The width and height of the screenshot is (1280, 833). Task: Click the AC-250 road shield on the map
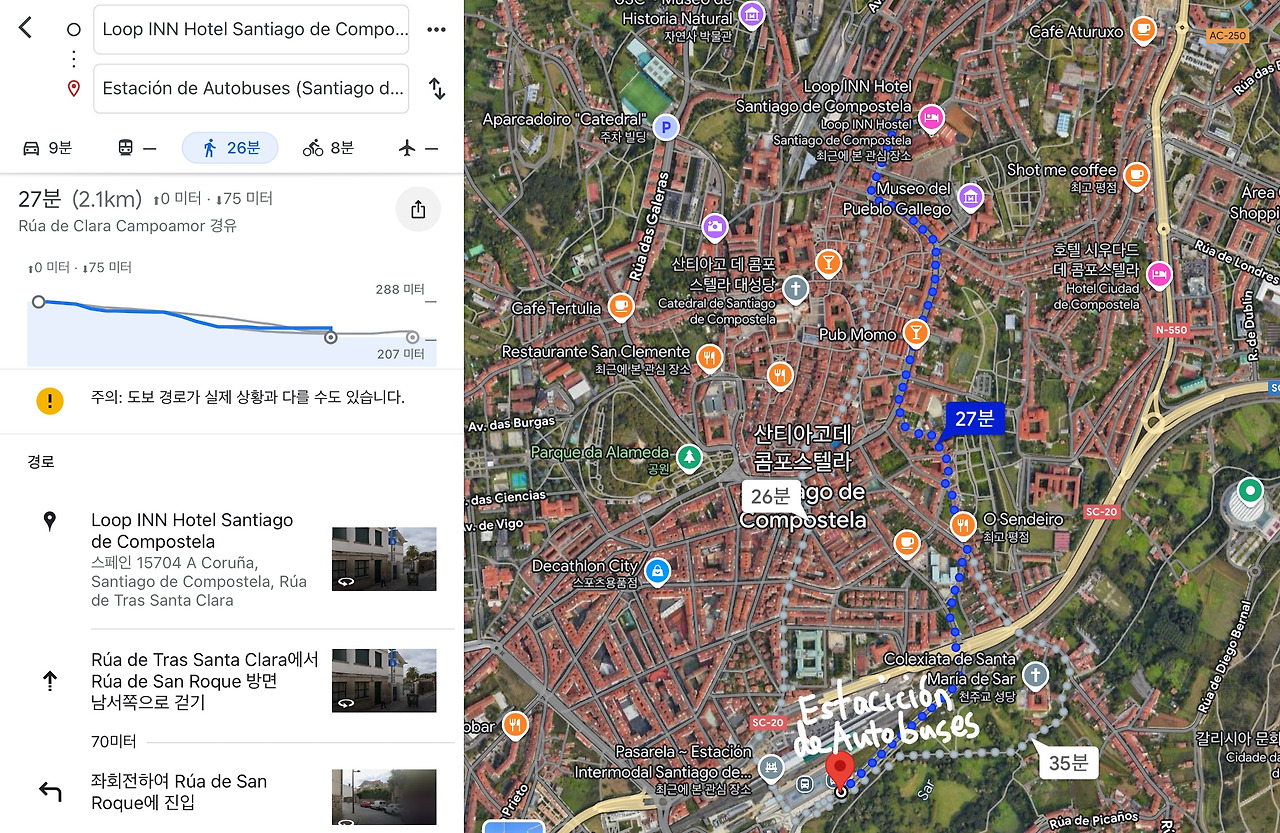[x=1227, y=36]
